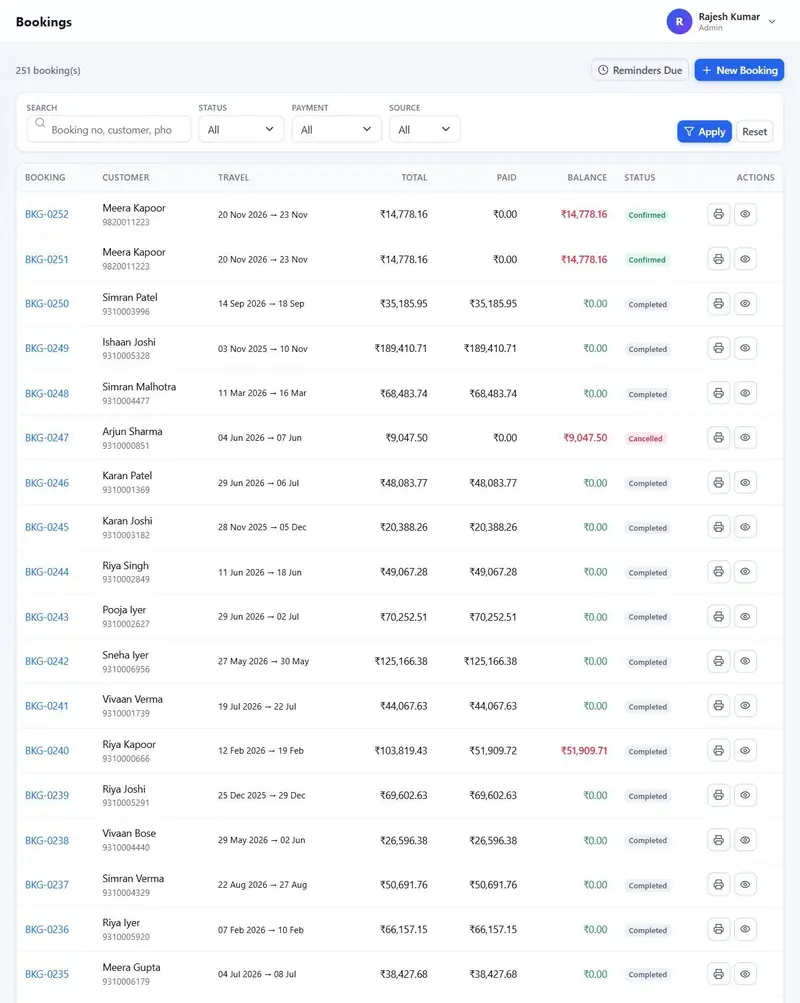Reset the booking filters
The width and height of the screenshot is (800, 1003).
pyautogui.click(x=755, y=131)
